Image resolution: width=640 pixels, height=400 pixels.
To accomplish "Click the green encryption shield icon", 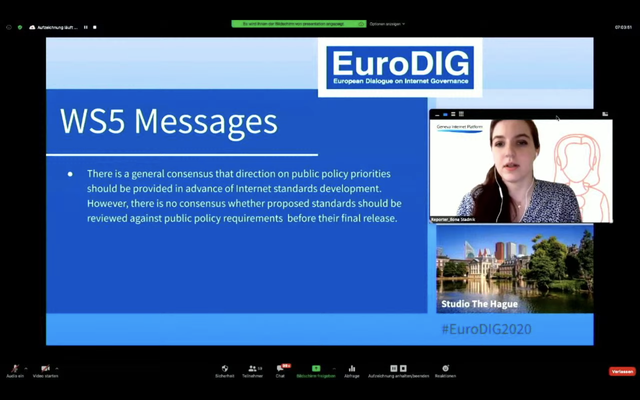I will [20, 27].
